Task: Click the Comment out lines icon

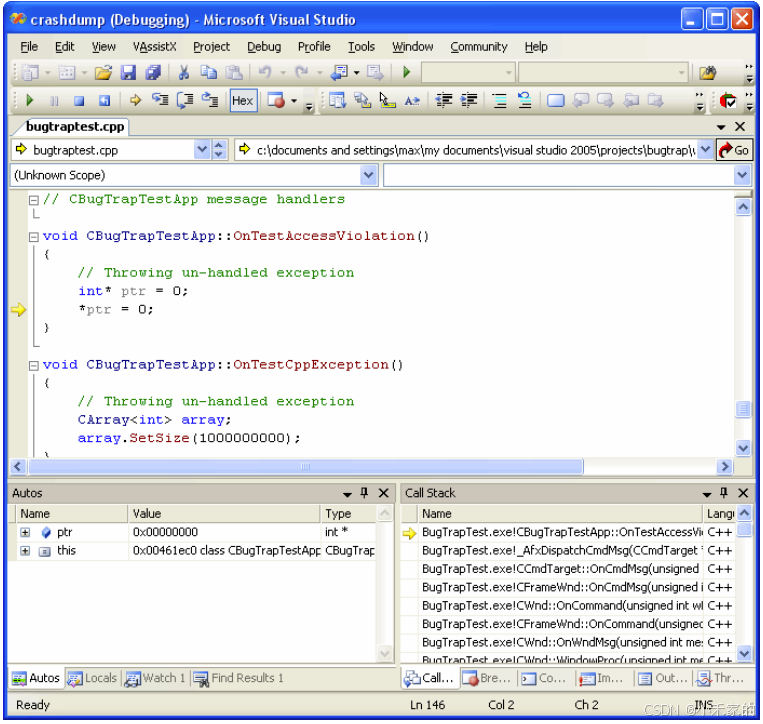Action: (499, 101)
